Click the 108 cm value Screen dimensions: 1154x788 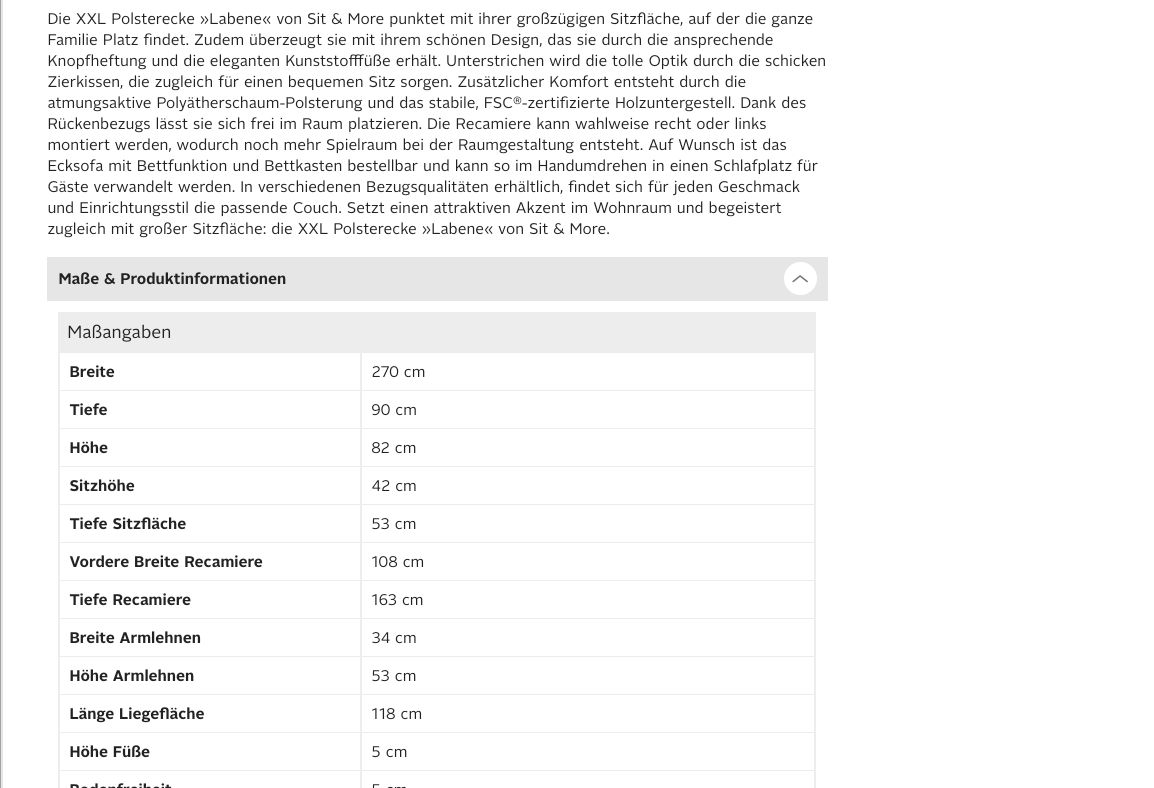pos(398,562)
